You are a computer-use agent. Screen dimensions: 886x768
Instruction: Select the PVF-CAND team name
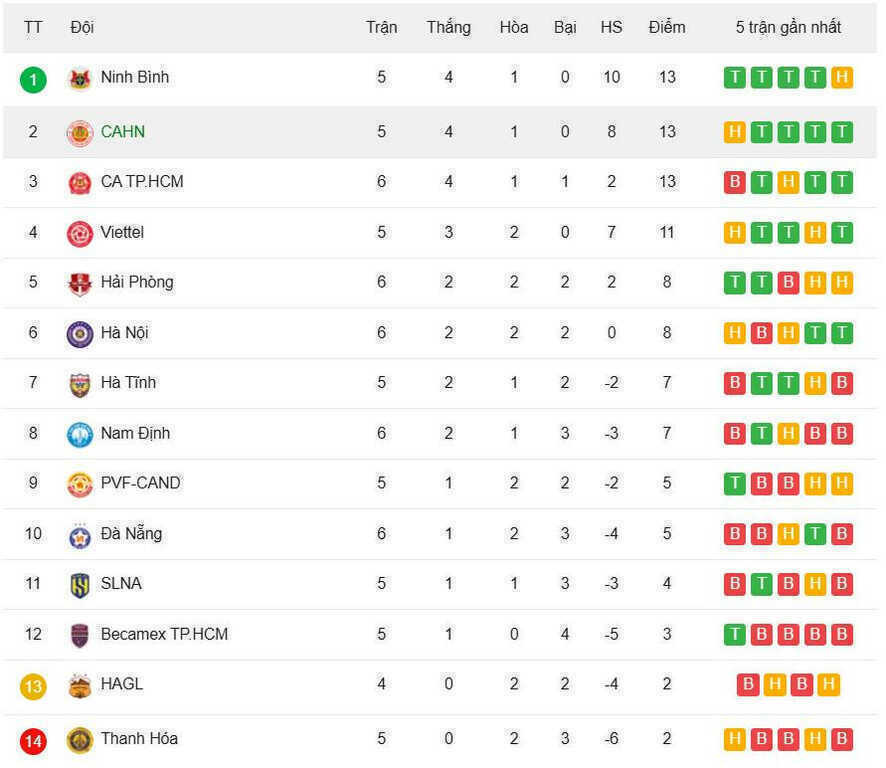click(141, 483)
